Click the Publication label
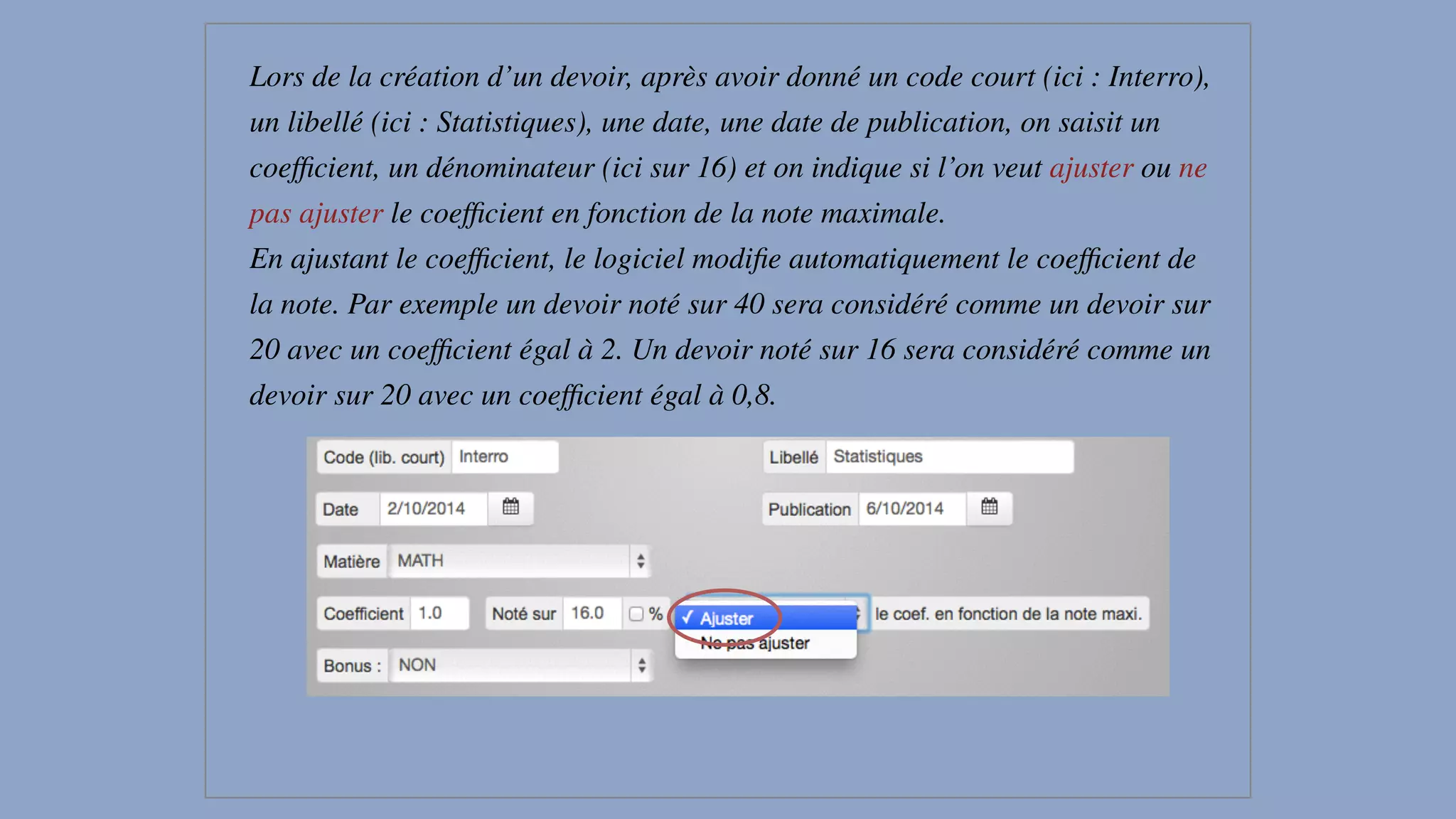Image resolution: width=1456 pixels, height=819 pixels. point(809,509)
